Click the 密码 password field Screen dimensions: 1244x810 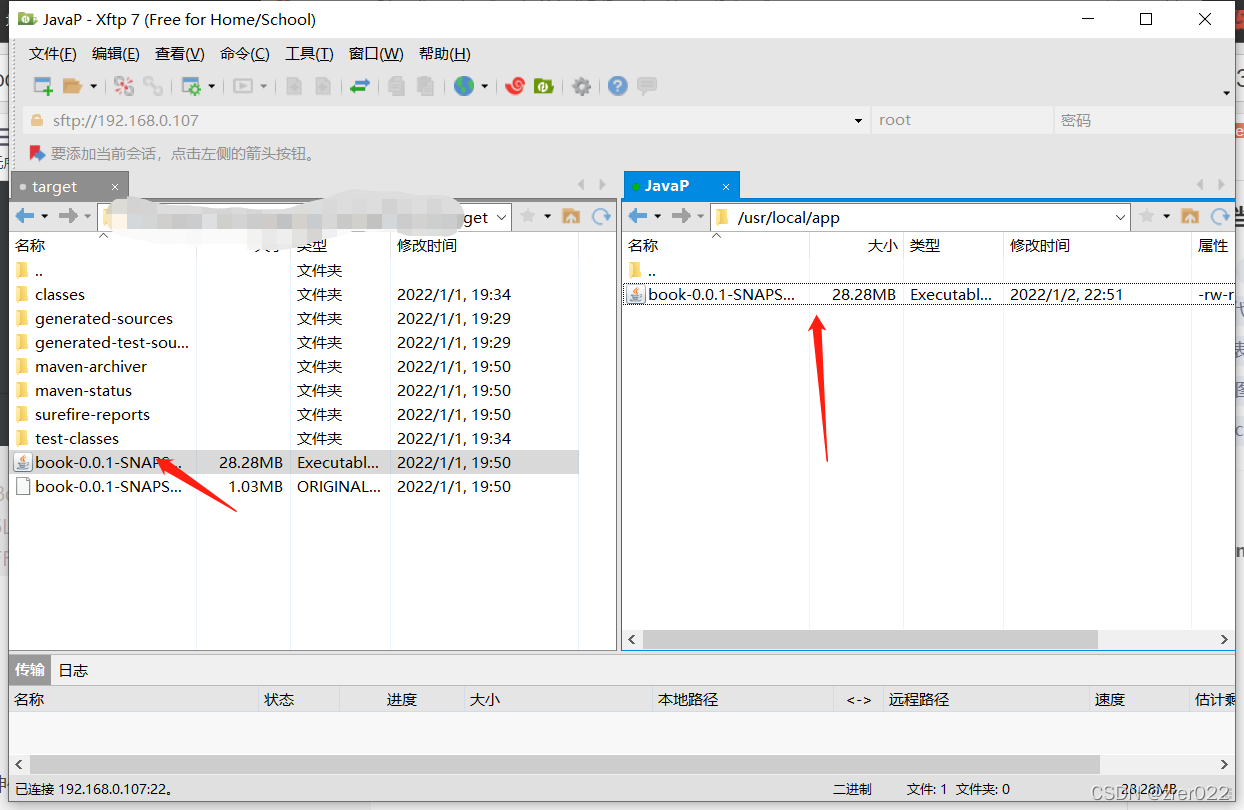click(1145, 120)
